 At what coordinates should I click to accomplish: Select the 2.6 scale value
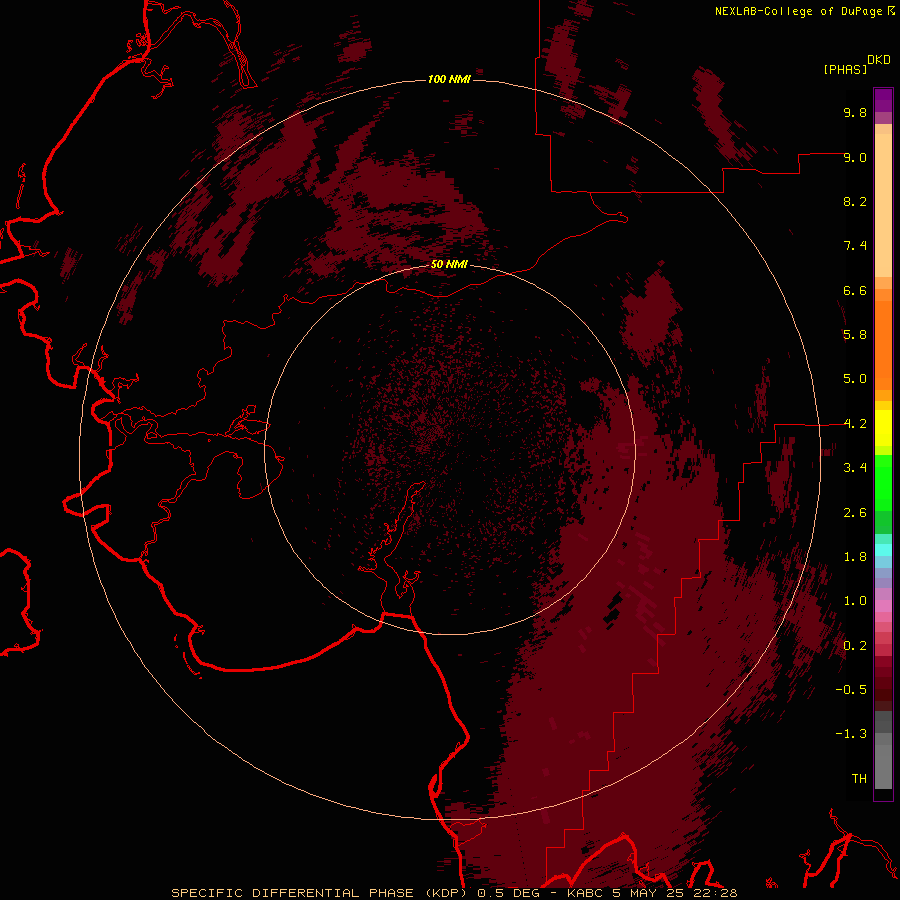pos(855,513)
